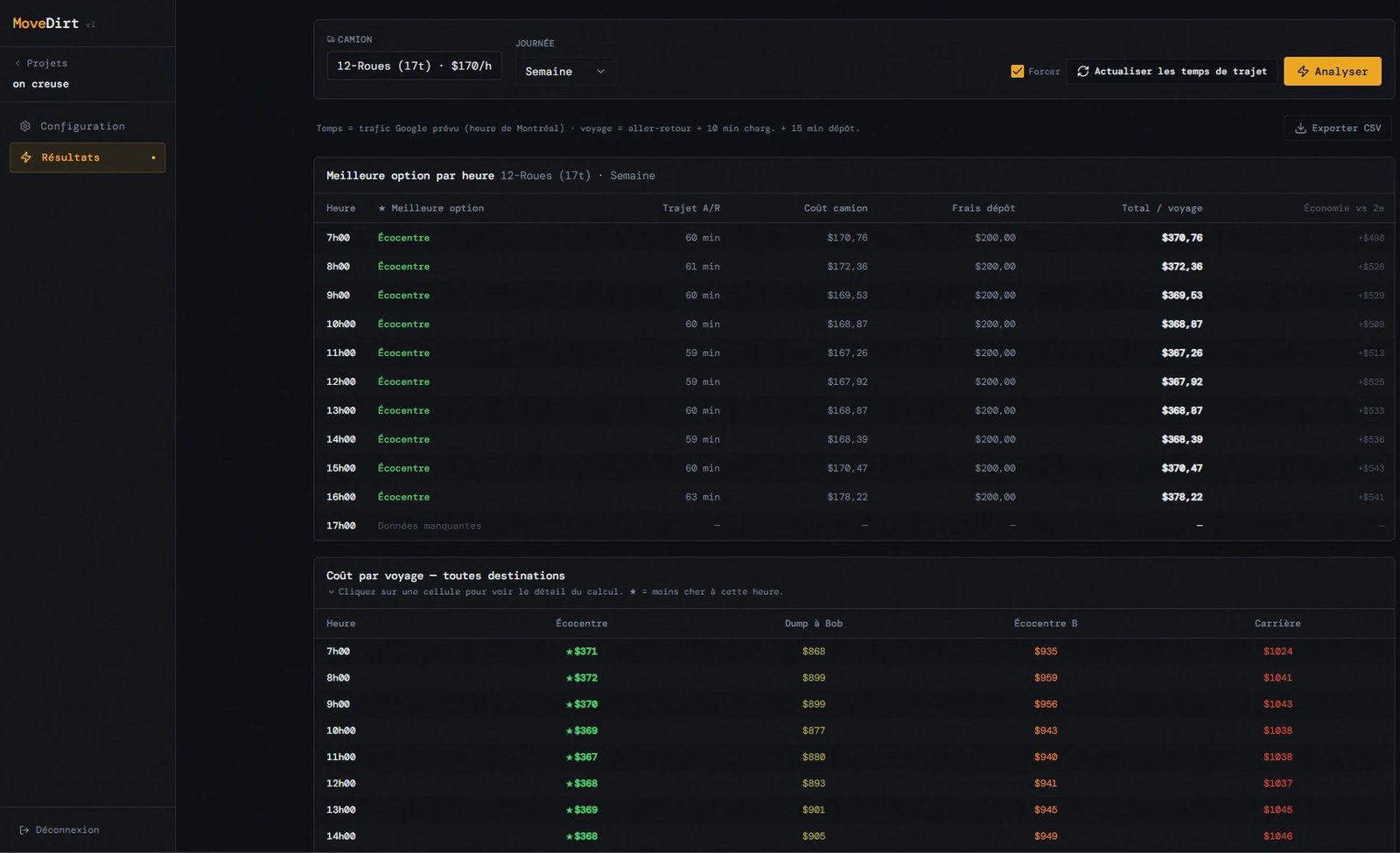The width and height of the screenshot is (1400, 853).
Task: Click the $169,53 truck cost value
Action: click(848, 295)
